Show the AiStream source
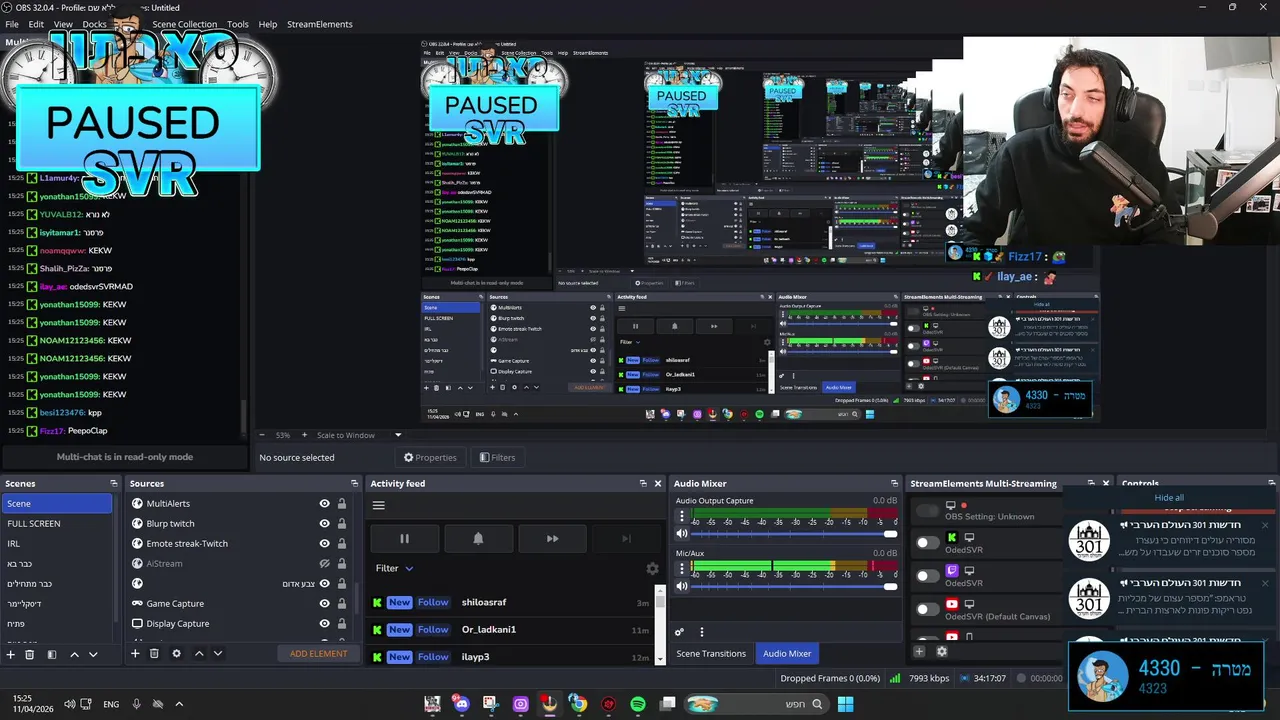The height and width of the screenshot is (720, 1280). pos(324,564)
